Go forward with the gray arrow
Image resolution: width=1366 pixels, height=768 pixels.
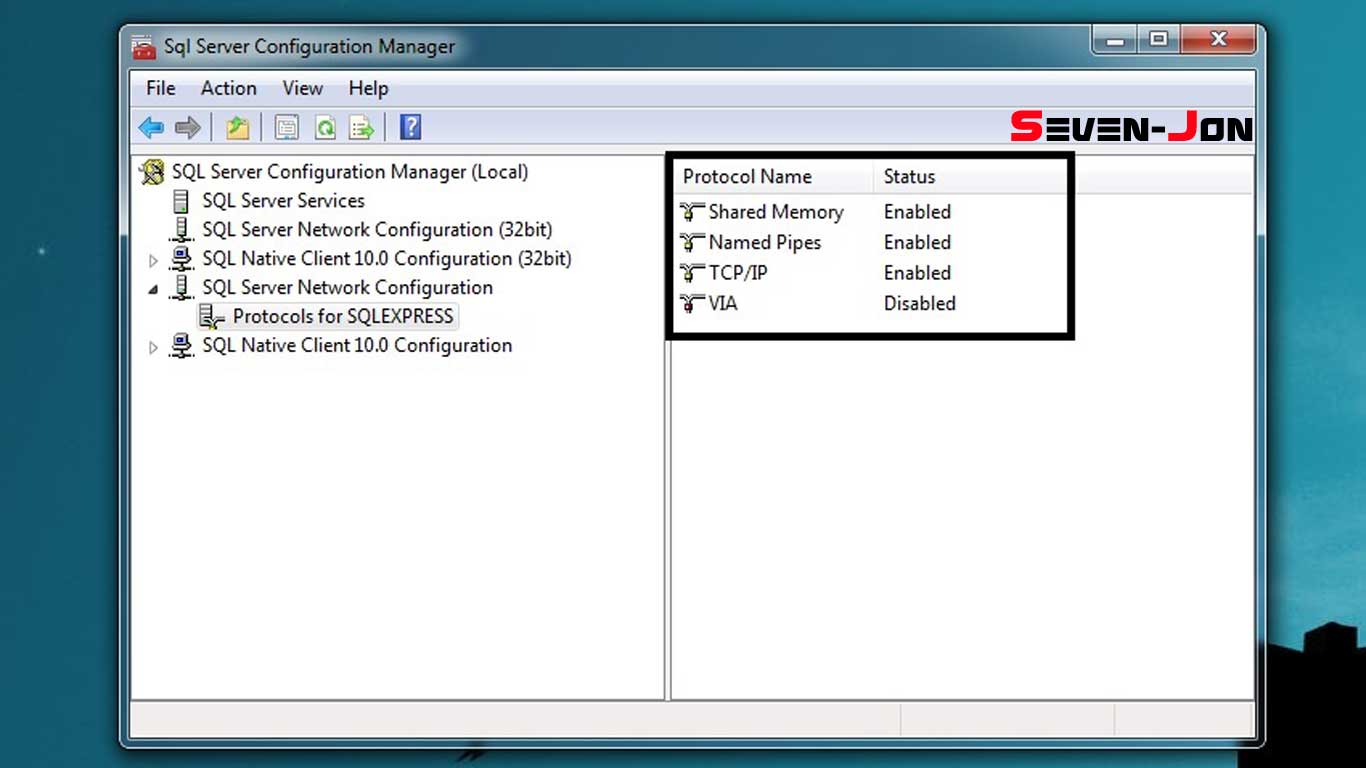188,127
